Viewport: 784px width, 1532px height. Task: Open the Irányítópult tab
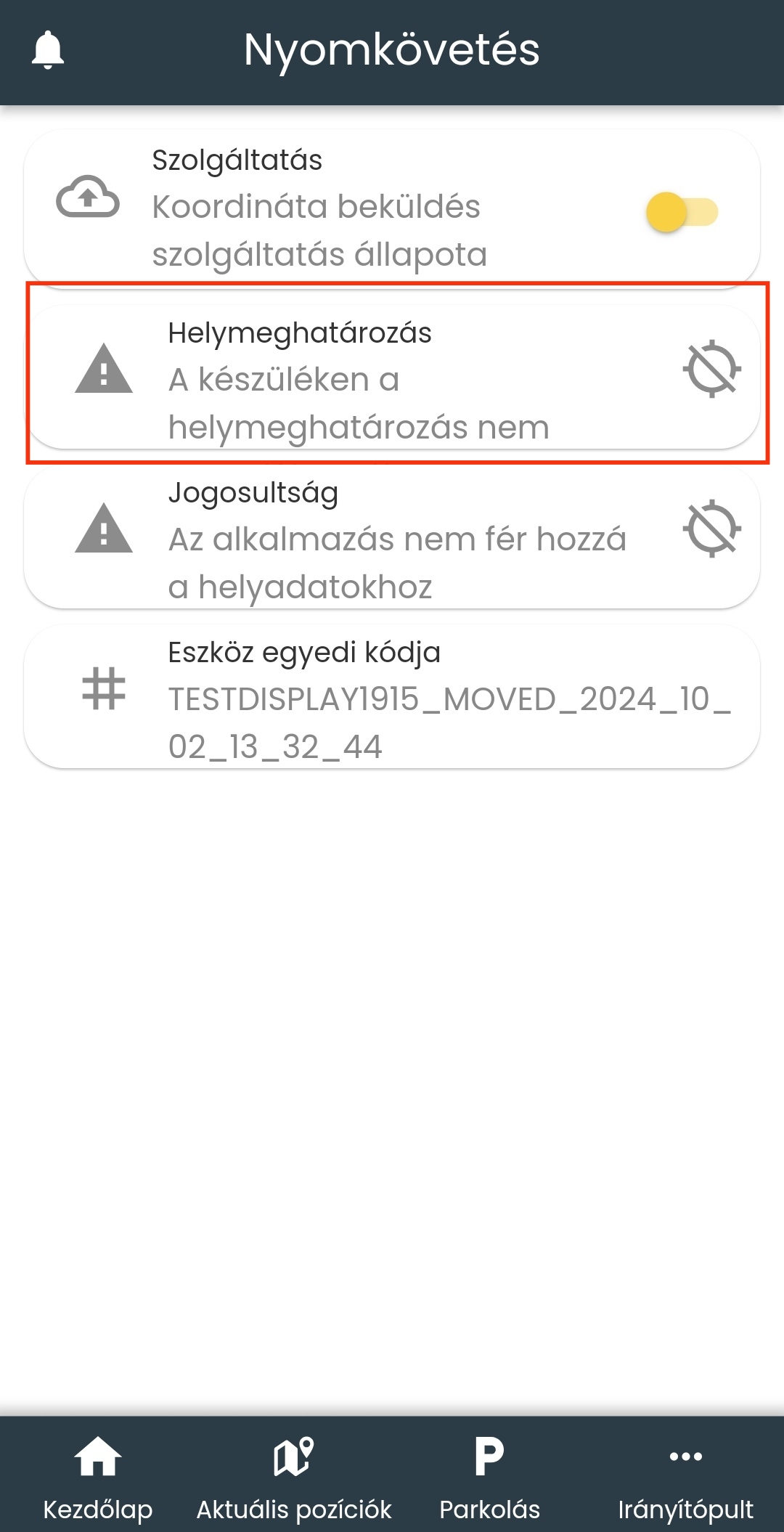click(686, 1474)
